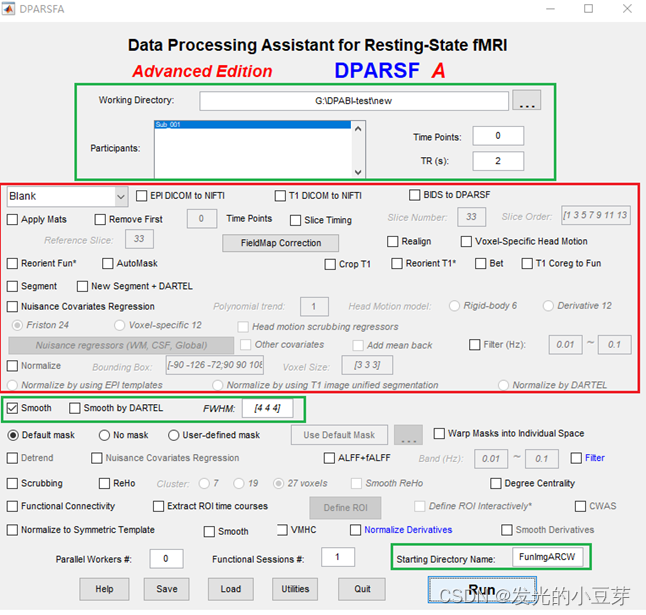Quit the DPARSFA window

point(362,589)
